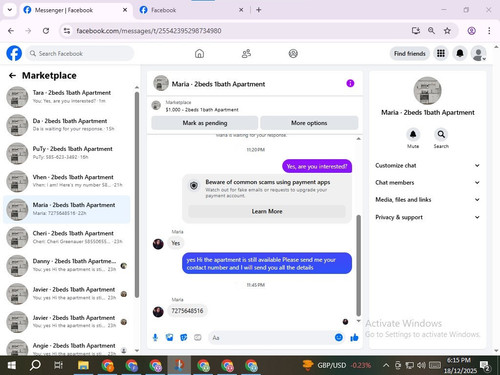The image size is (500, 375).
Task: Open purple conversation information icon
Action: pos(350,83)
